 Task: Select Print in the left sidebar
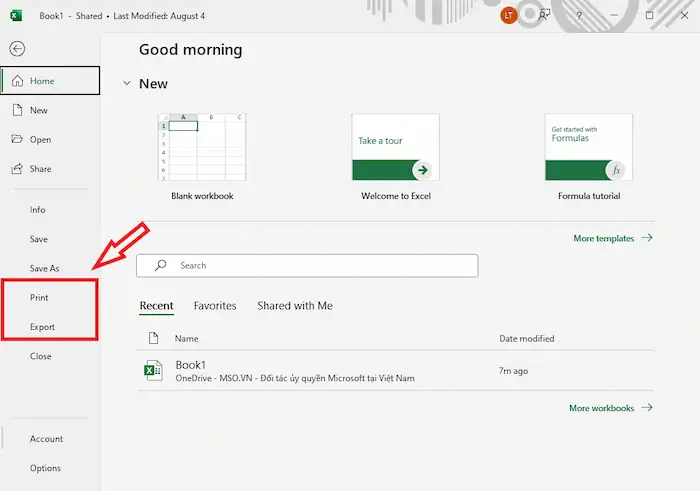pos(39,298)
